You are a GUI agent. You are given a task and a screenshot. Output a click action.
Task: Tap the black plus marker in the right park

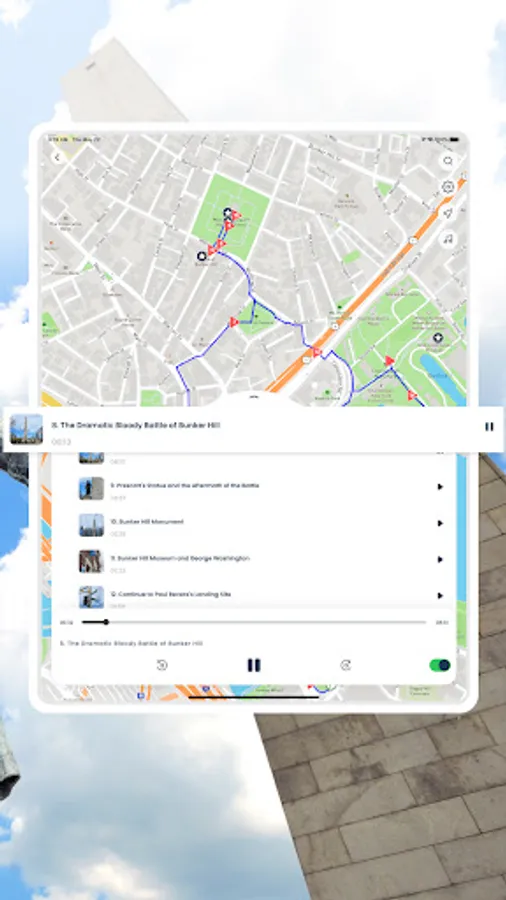coord(438,337)
